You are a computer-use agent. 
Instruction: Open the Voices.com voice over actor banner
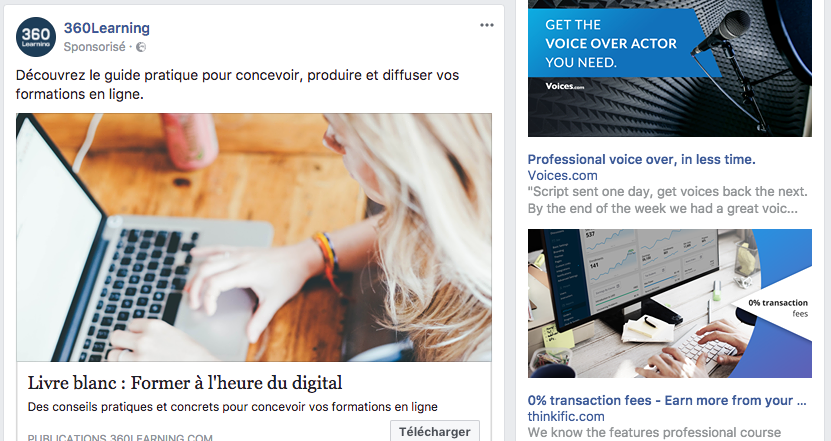click(669, 68)
